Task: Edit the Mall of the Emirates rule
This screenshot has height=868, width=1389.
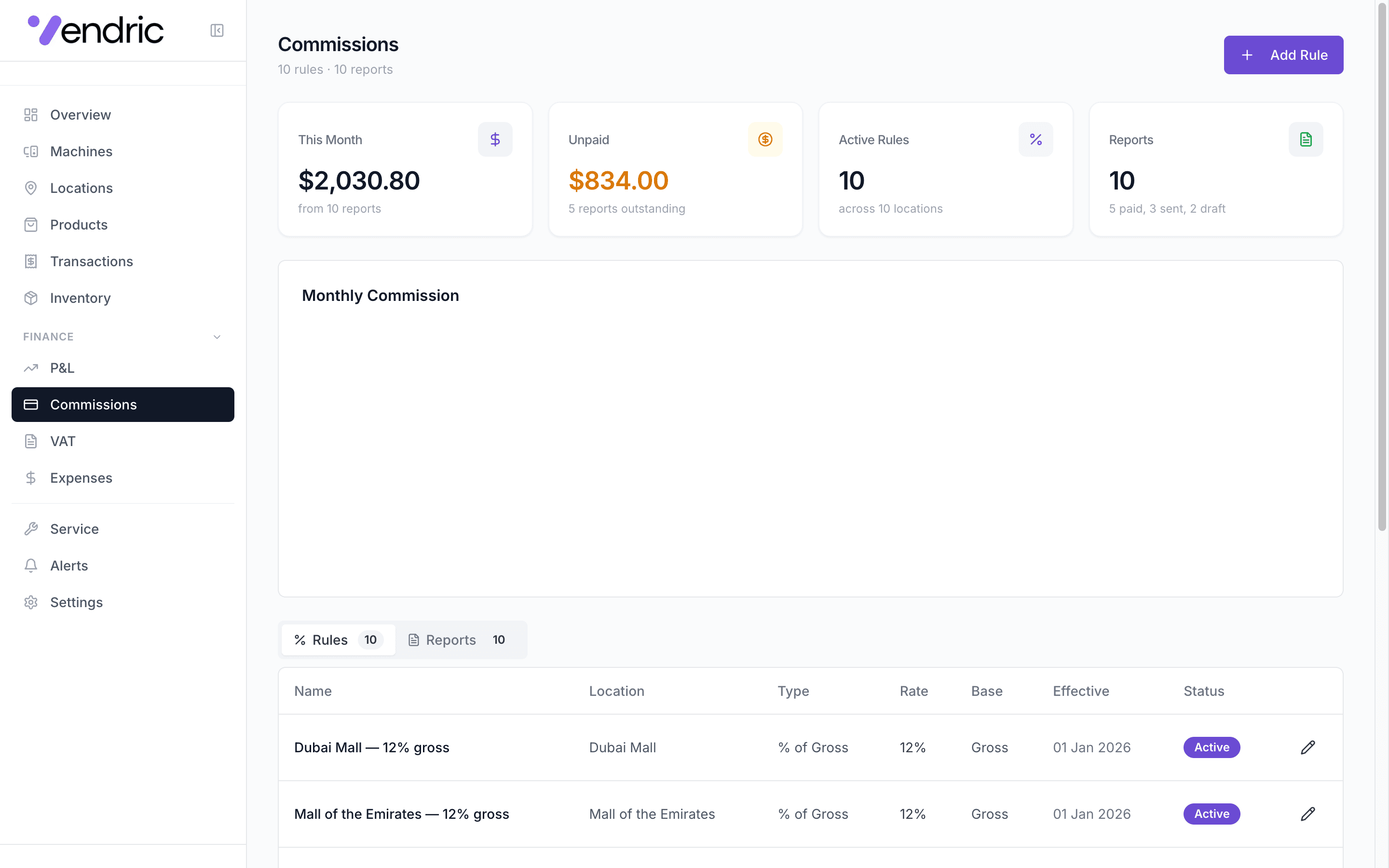Action: point(1307,814)
